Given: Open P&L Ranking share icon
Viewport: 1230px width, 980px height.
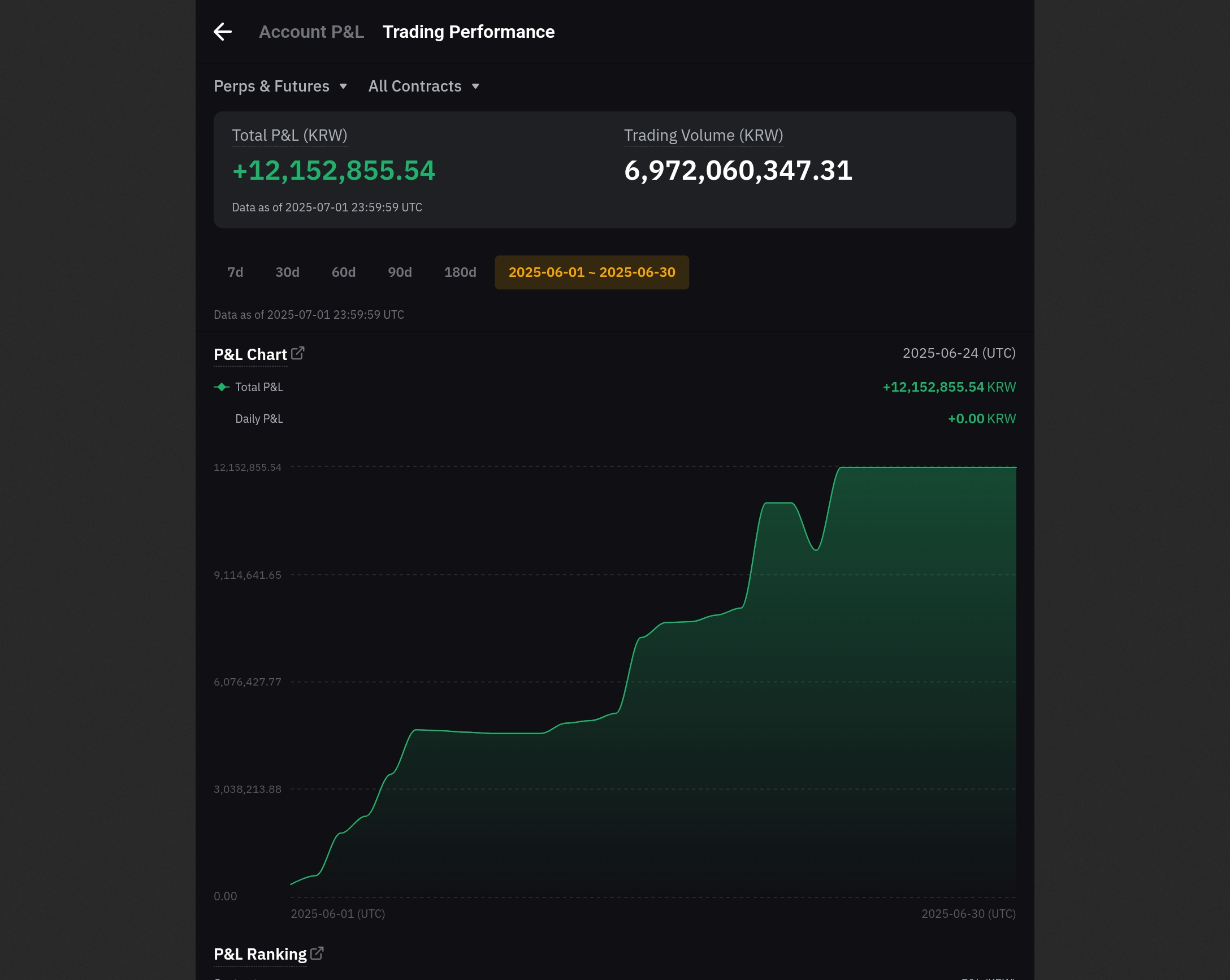Looking at the screenshot, I should pyautogui.click(x=317, y=953).
